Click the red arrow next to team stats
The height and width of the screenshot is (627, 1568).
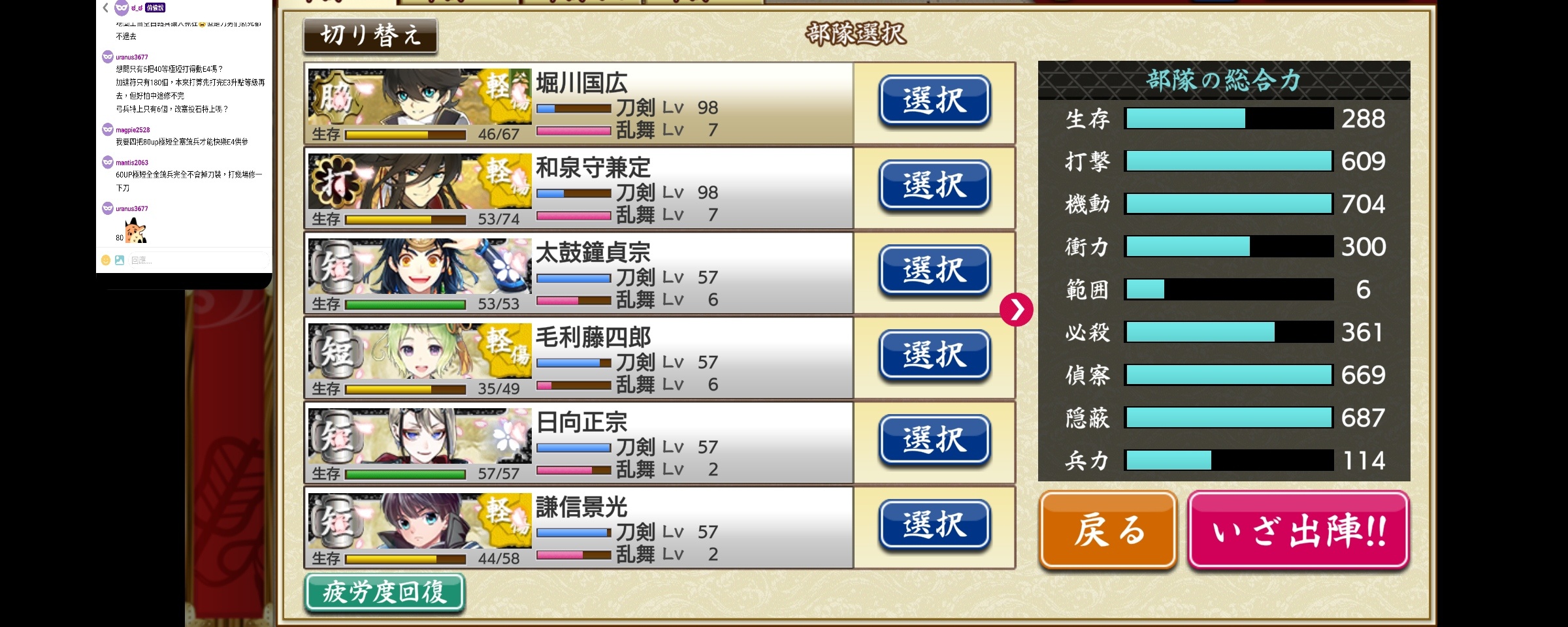pyautogui.click(x=1016, y=310)
